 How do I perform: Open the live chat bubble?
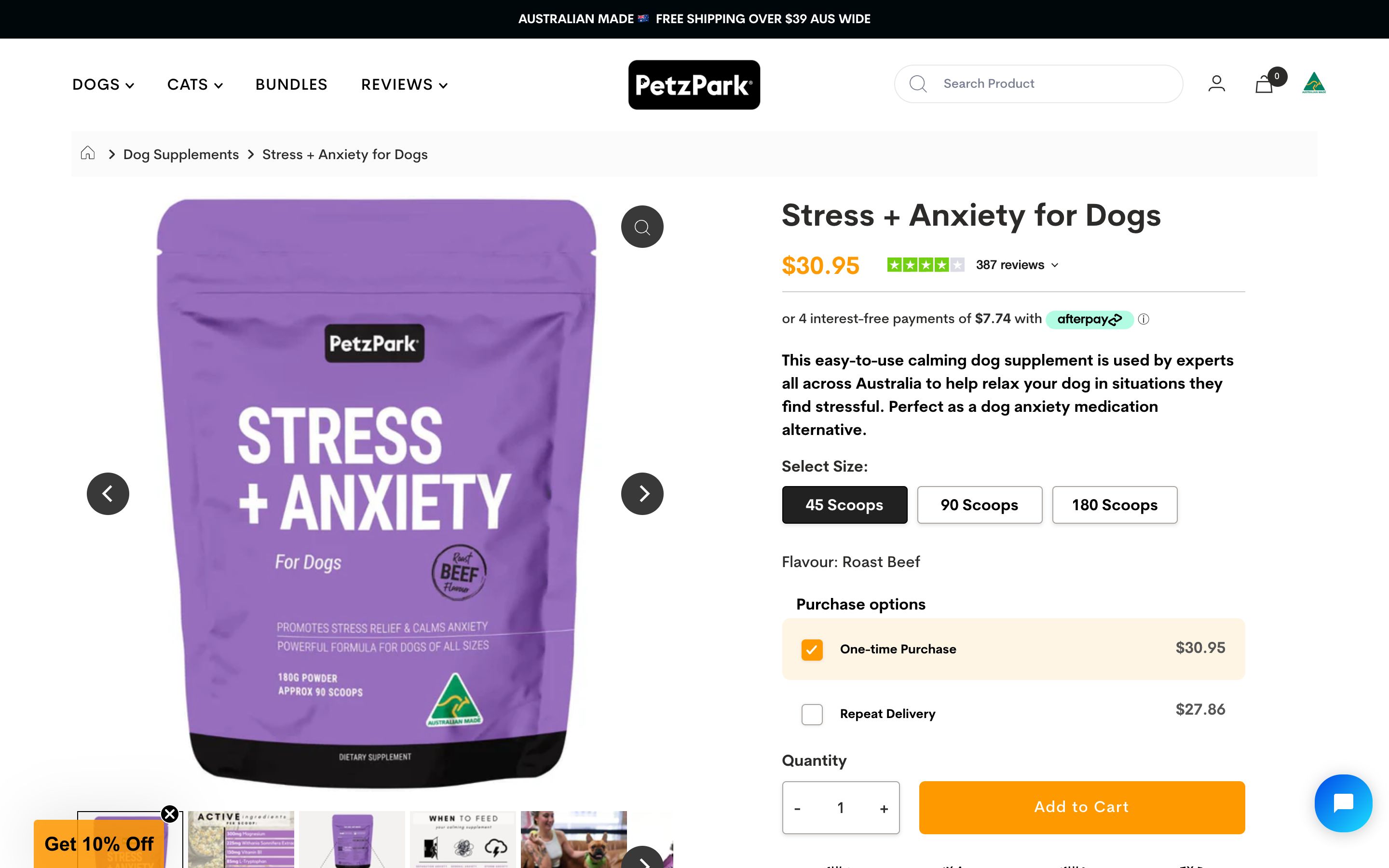[1343, 803]
